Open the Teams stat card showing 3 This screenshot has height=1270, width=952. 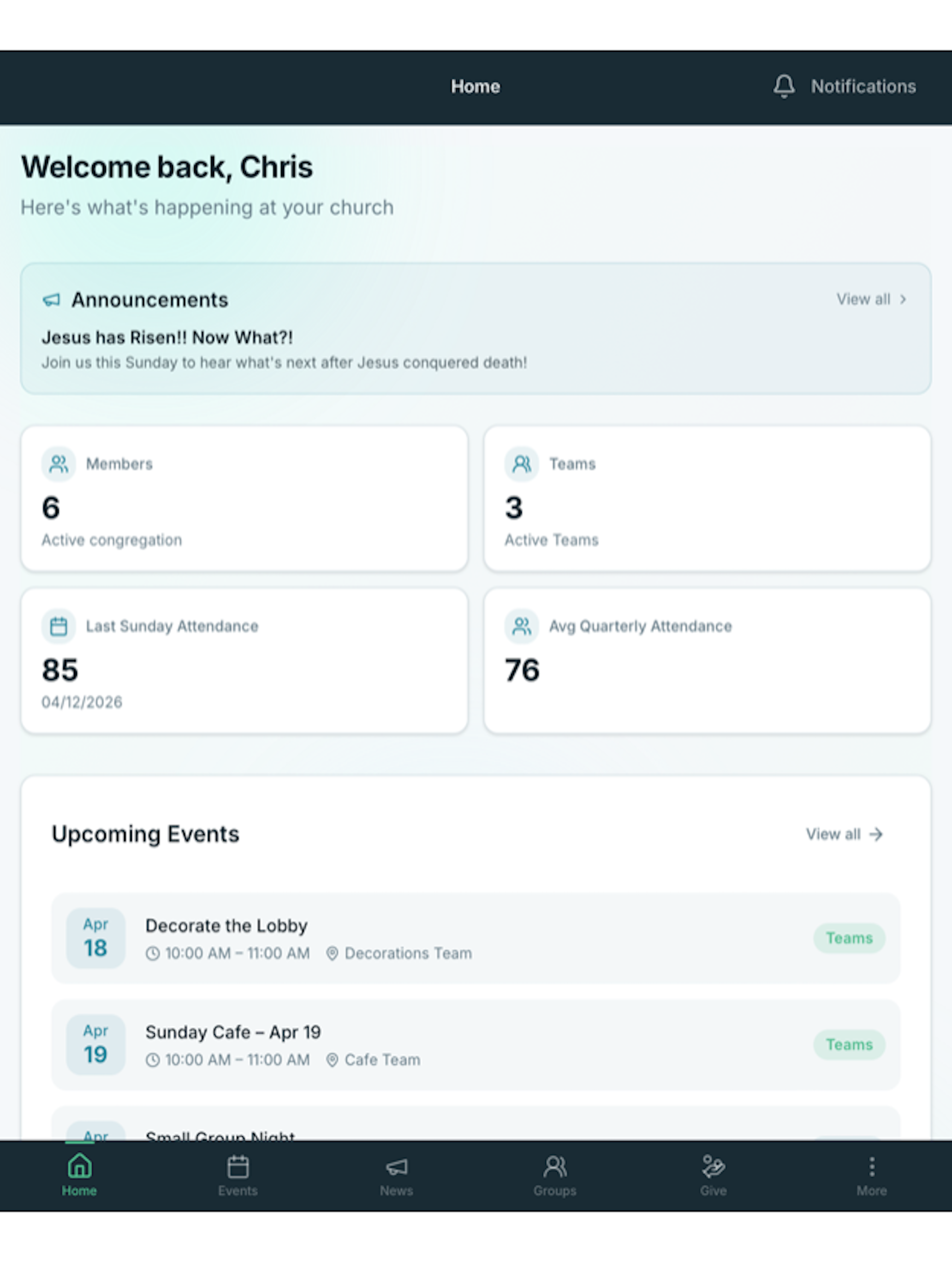(707, 498)
